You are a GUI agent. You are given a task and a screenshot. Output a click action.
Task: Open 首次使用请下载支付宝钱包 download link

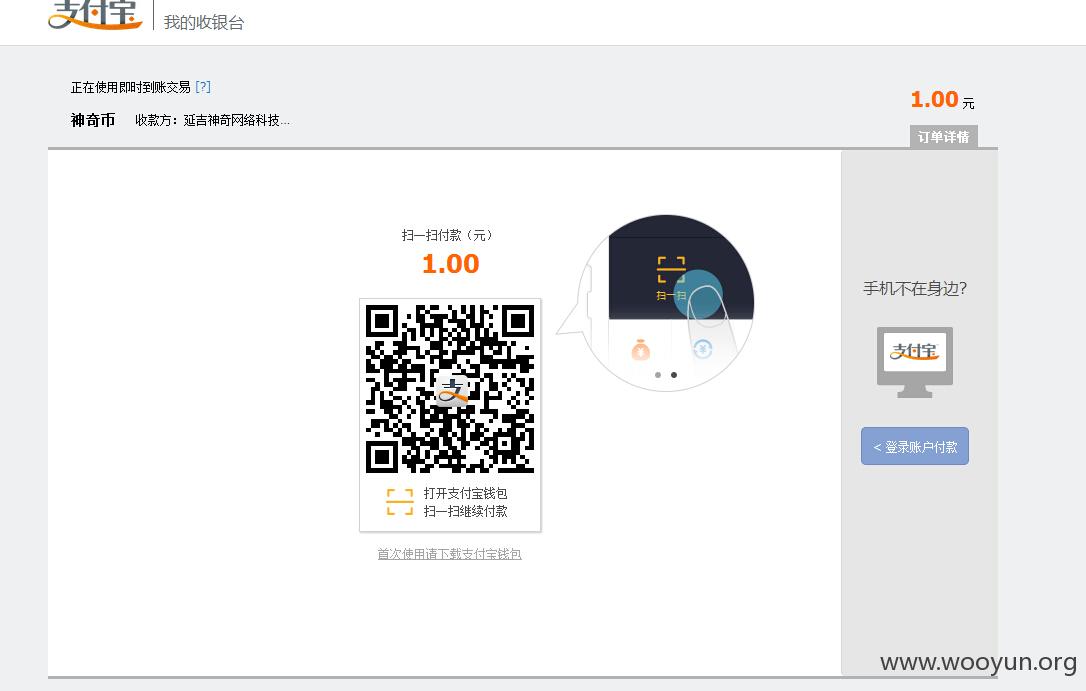pos(449,554)
